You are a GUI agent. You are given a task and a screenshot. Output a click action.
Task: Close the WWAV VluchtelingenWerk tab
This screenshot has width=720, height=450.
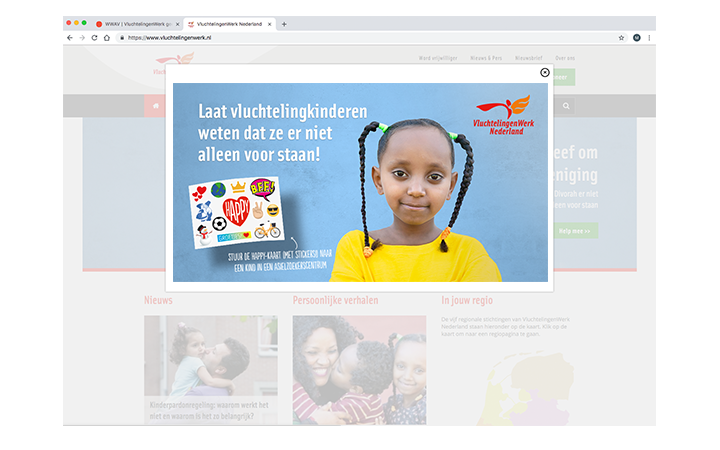(178, 24)
